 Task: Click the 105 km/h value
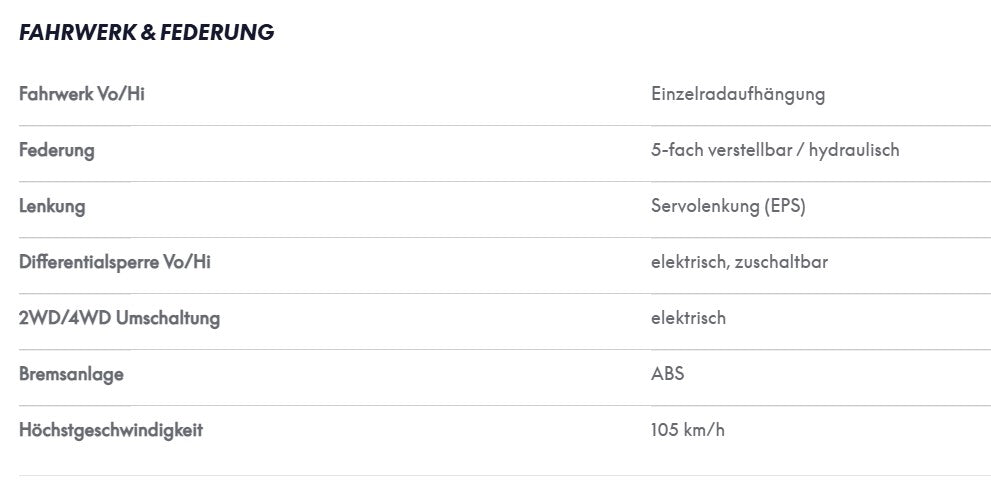point(688,430)
